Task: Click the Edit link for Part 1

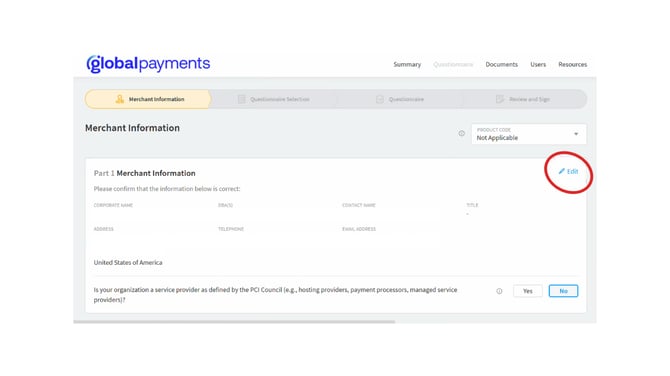Action: coord(568,171)
